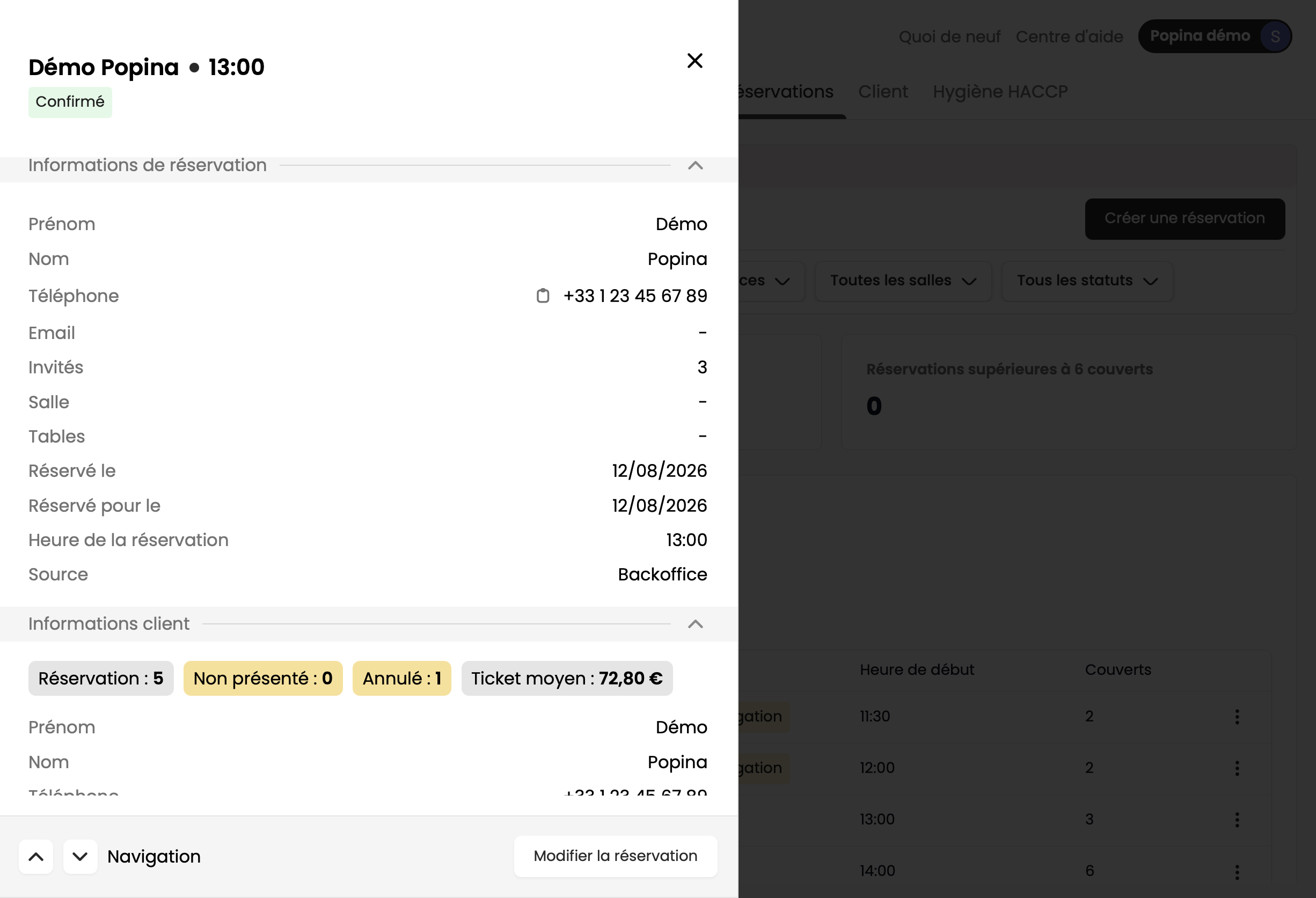
Task: Click the Démo Popina • 13:00 panel title
Action: click(x=147, y=68)
